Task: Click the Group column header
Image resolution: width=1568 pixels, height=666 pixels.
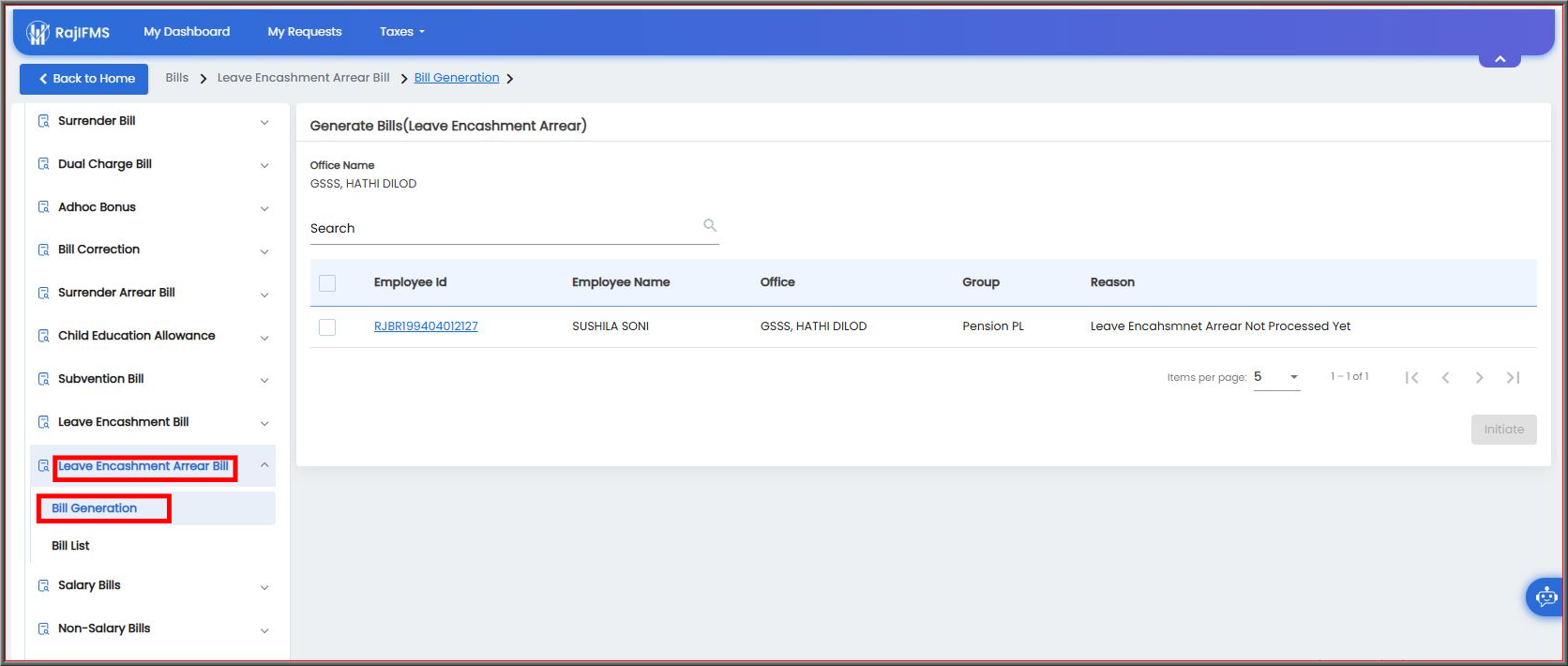Action: [x=981, y=282]
